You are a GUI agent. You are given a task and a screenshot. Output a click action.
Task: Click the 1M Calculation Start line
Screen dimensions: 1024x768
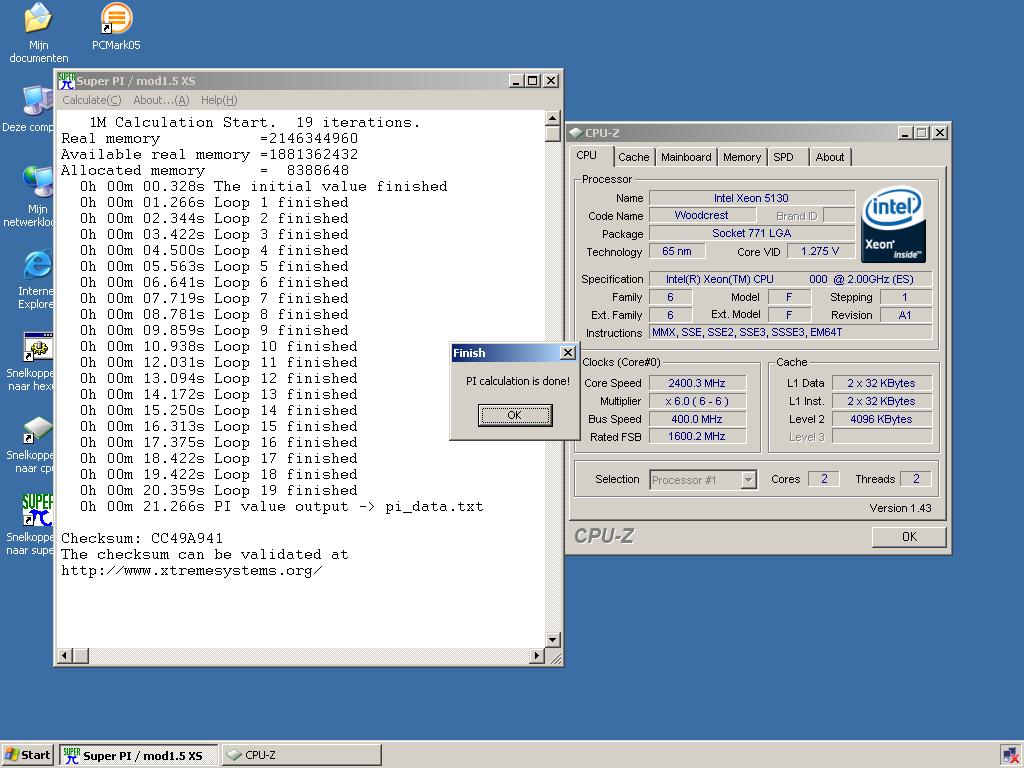(x=255, y=123)
